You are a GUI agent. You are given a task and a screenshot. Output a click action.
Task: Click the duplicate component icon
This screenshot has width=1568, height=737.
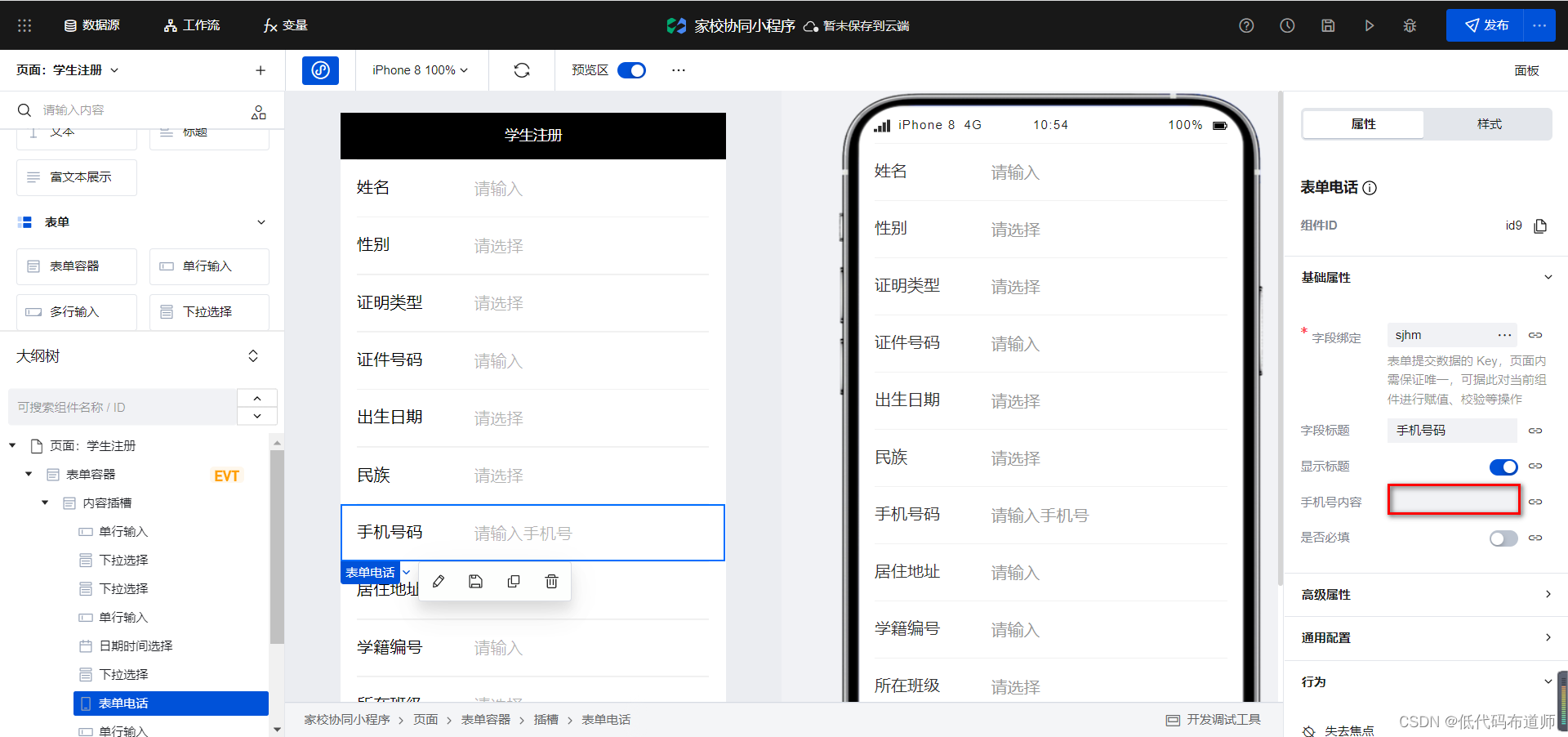(514, 581)
